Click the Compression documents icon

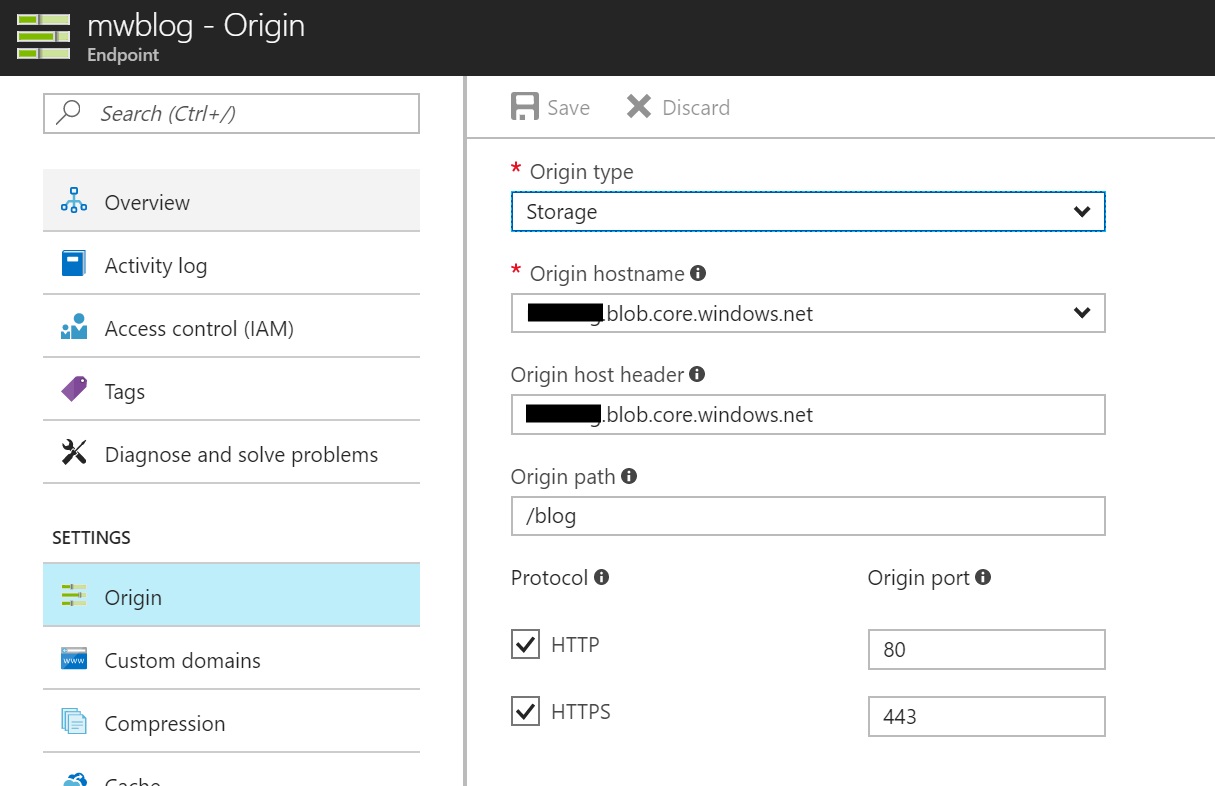[x=74, y=722]
